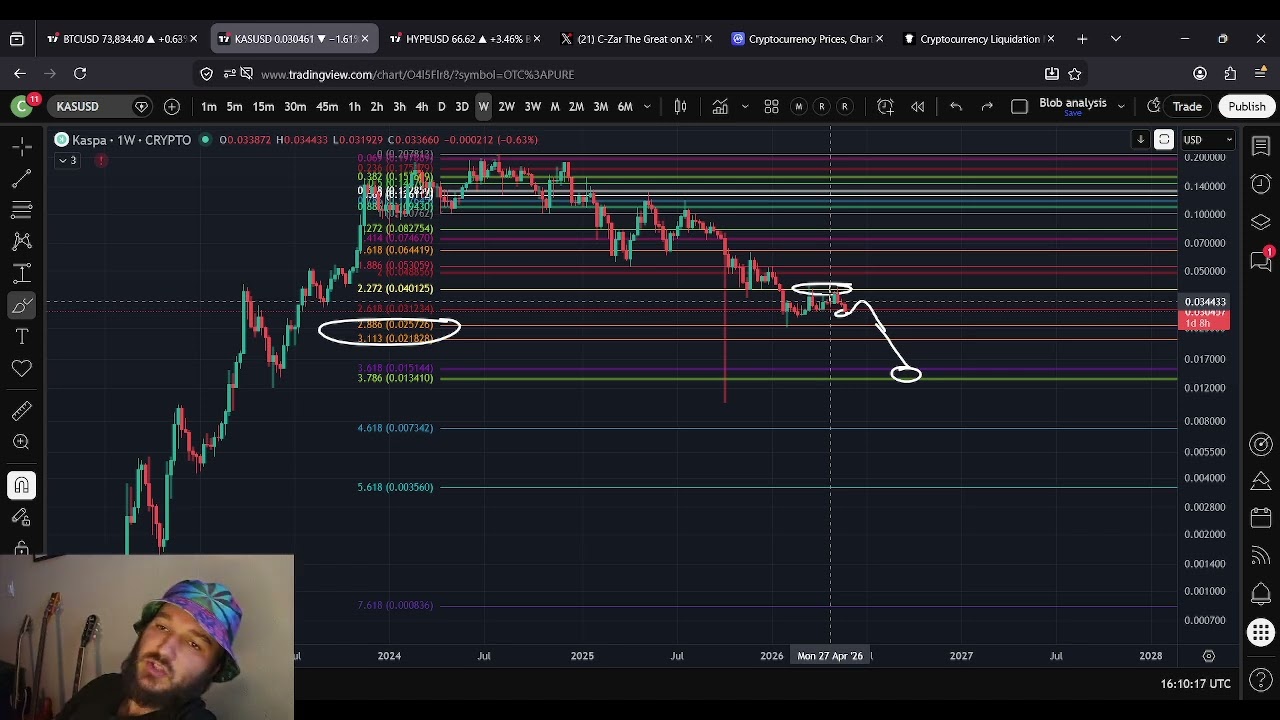
Task: Expand the collapsed indicators legend showing 3
Action: point(67,160)
